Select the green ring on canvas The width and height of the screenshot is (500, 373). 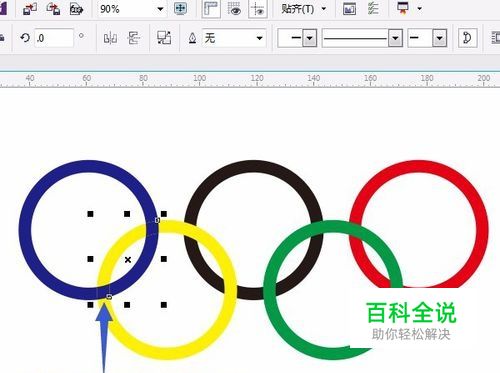(x=269, y=290)
